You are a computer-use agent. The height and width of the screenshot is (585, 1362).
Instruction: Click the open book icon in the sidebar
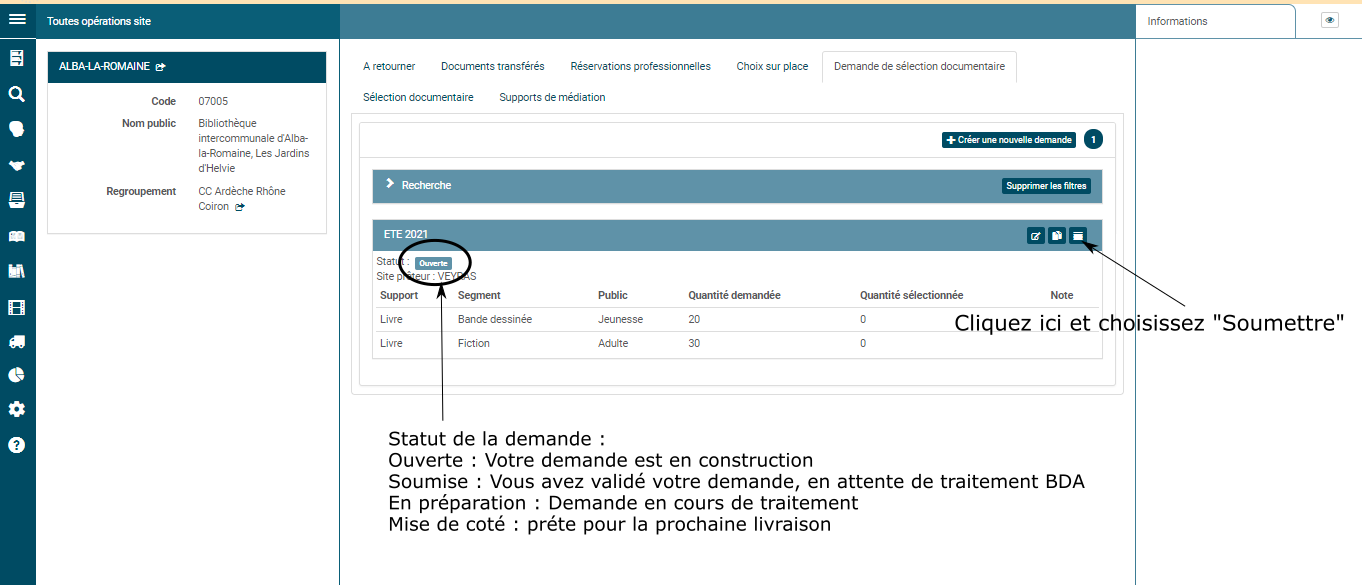click(x=16, y=236)
